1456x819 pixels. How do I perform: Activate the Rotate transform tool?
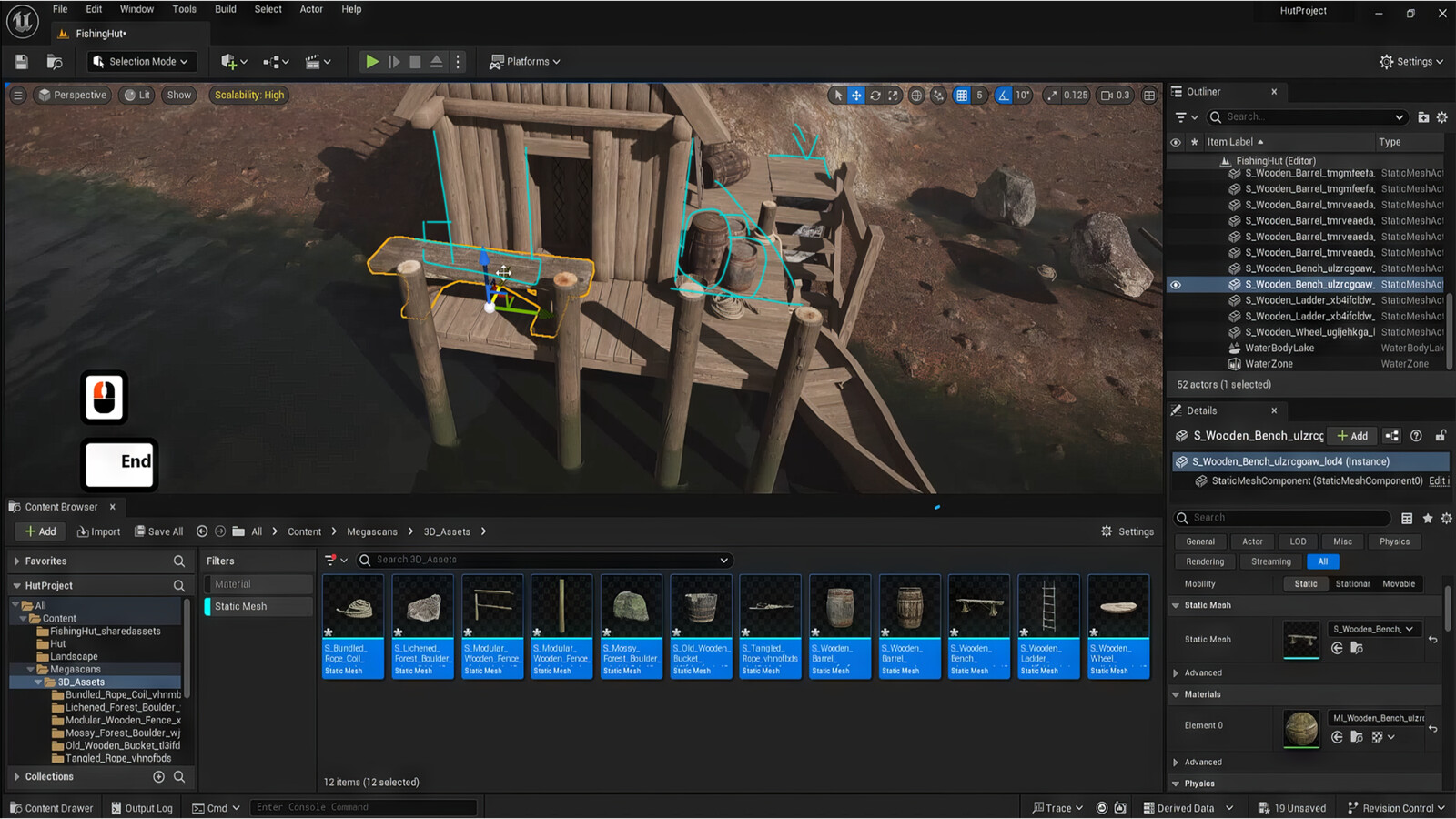(x=875, y=95)
